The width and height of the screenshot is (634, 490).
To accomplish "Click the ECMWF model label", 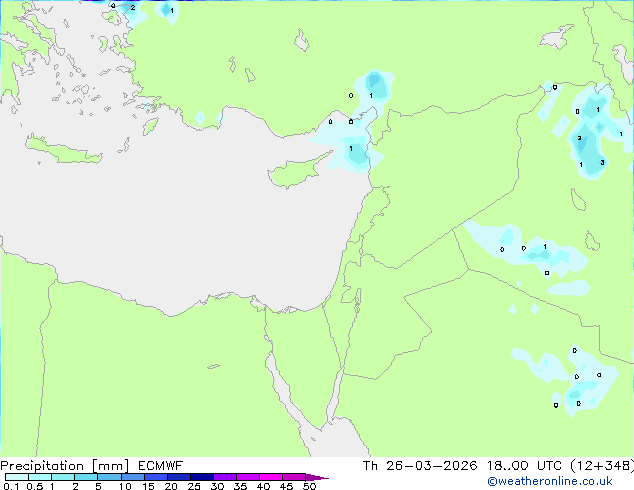I will (x=161, y=466).
